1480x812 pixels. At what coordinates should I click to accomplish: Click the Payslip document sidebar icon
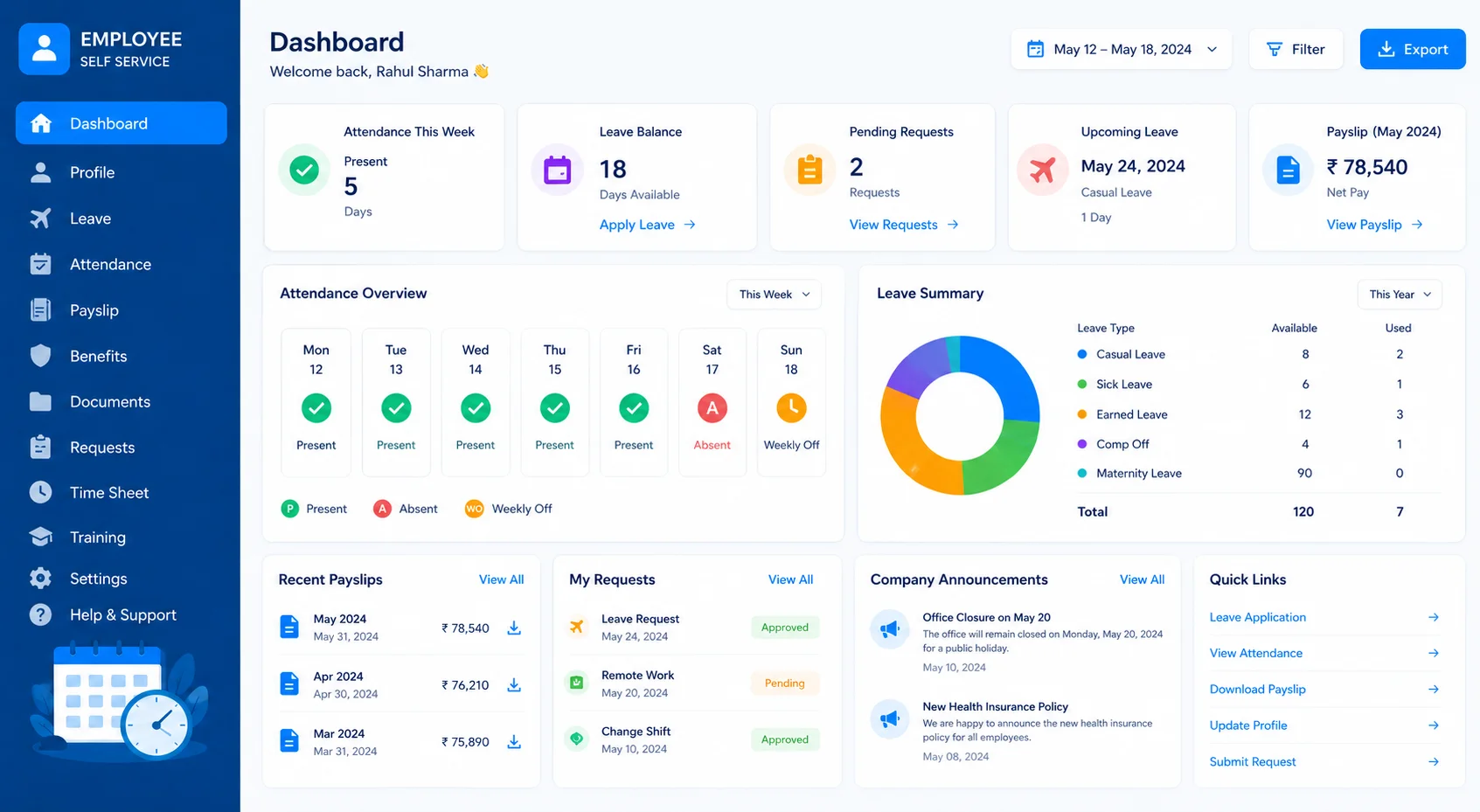click(40, 310)
